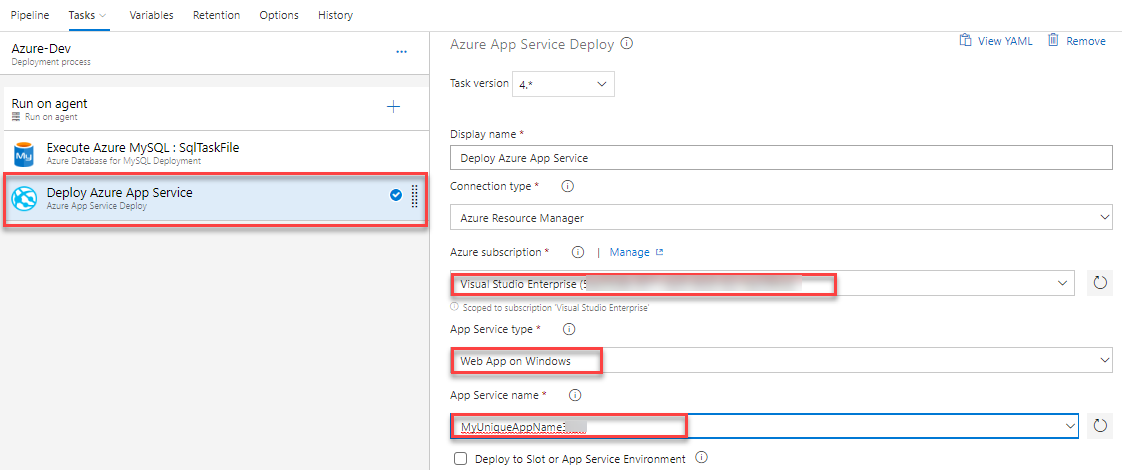Open the Tasks tab dropdown
The image size is (1122, 470).
pyautogui.click(x=88, y=15)
